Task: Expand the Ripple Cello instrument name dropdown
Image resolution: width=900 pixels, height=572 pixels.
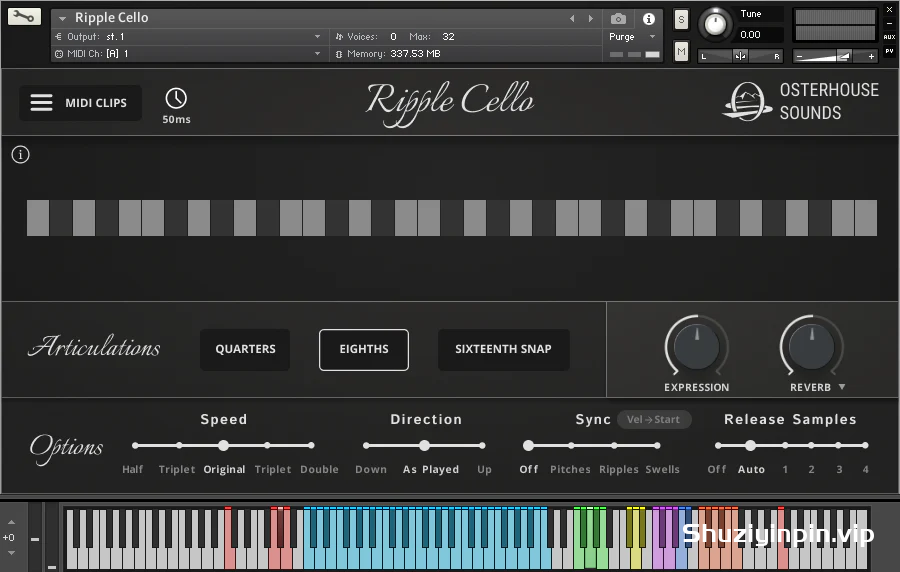Action: [63, 18]
